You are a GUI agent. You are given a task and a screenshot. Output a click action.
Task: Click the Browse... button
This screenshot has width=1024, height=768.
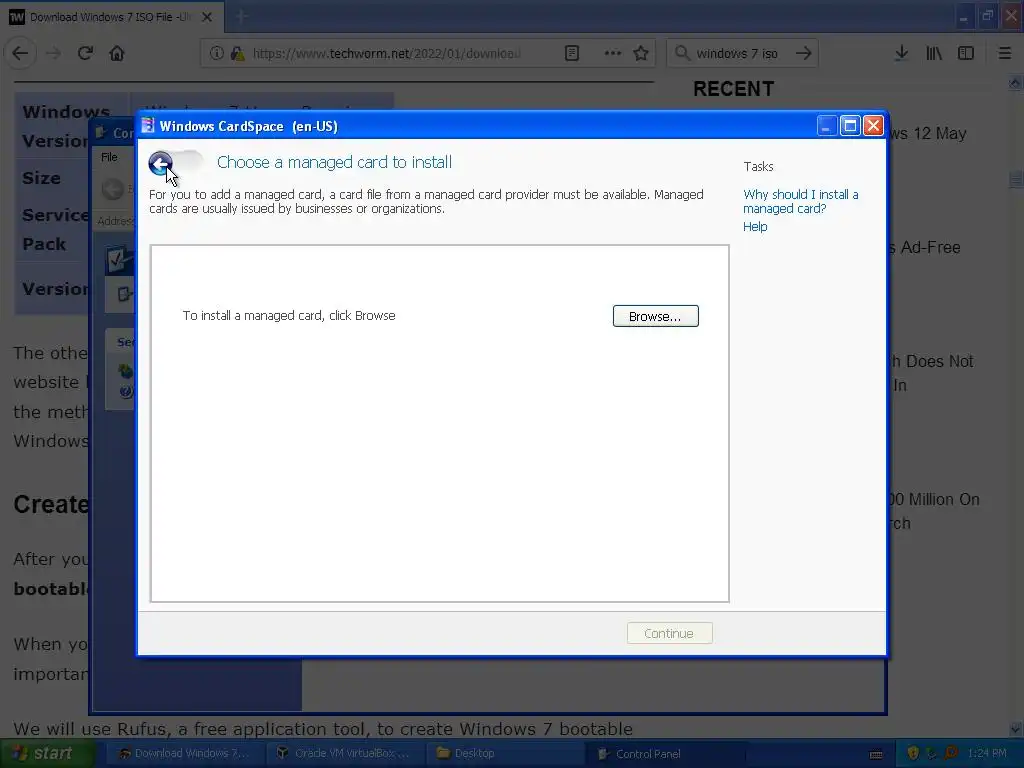(656, 316)
